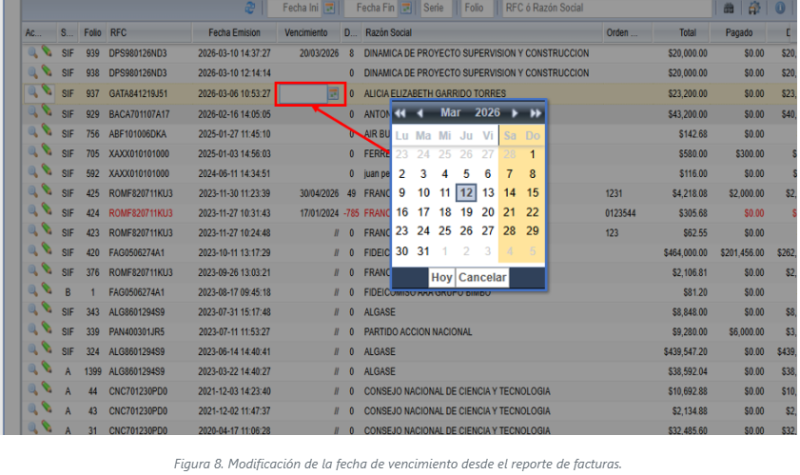Screen dimensions: 800x475
Task: Click the pencil icon on the folio 938 row
Action: pos(46,71)
